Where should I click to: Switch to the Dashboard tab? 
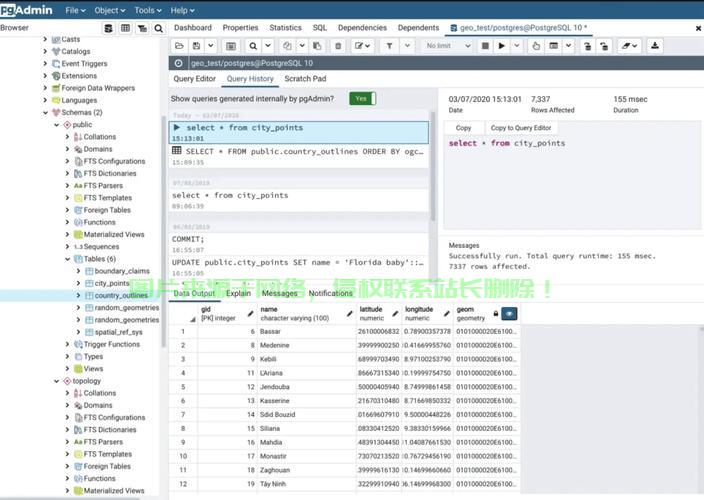coord(193,28)
